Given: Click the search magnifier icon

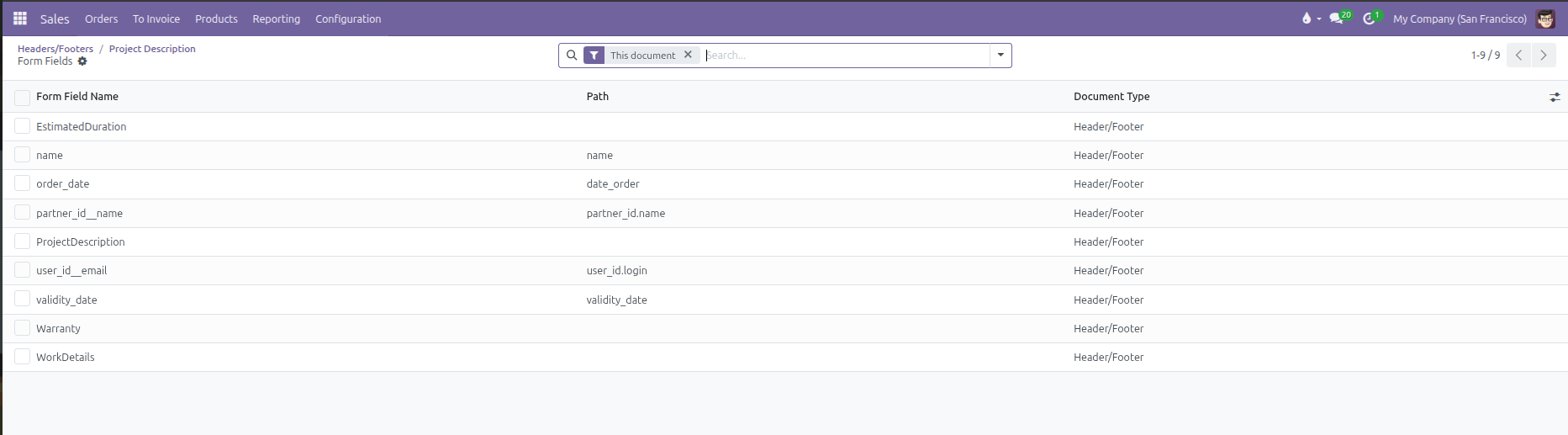Looking at the screenshot, I should [x=572, y=56].
